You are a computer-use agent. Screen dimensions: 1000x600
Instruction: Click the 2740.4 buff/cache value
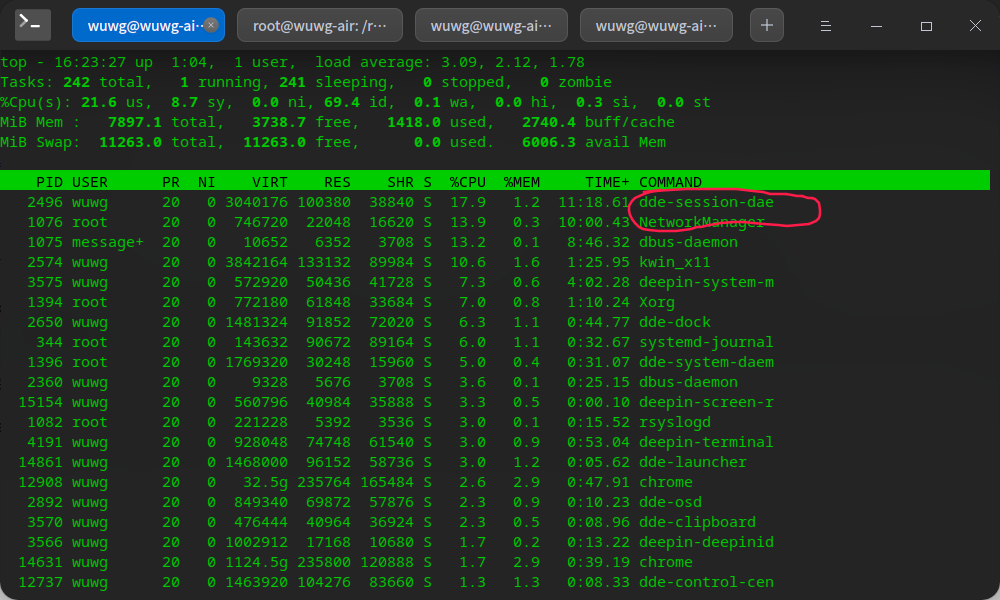(548, 122)
